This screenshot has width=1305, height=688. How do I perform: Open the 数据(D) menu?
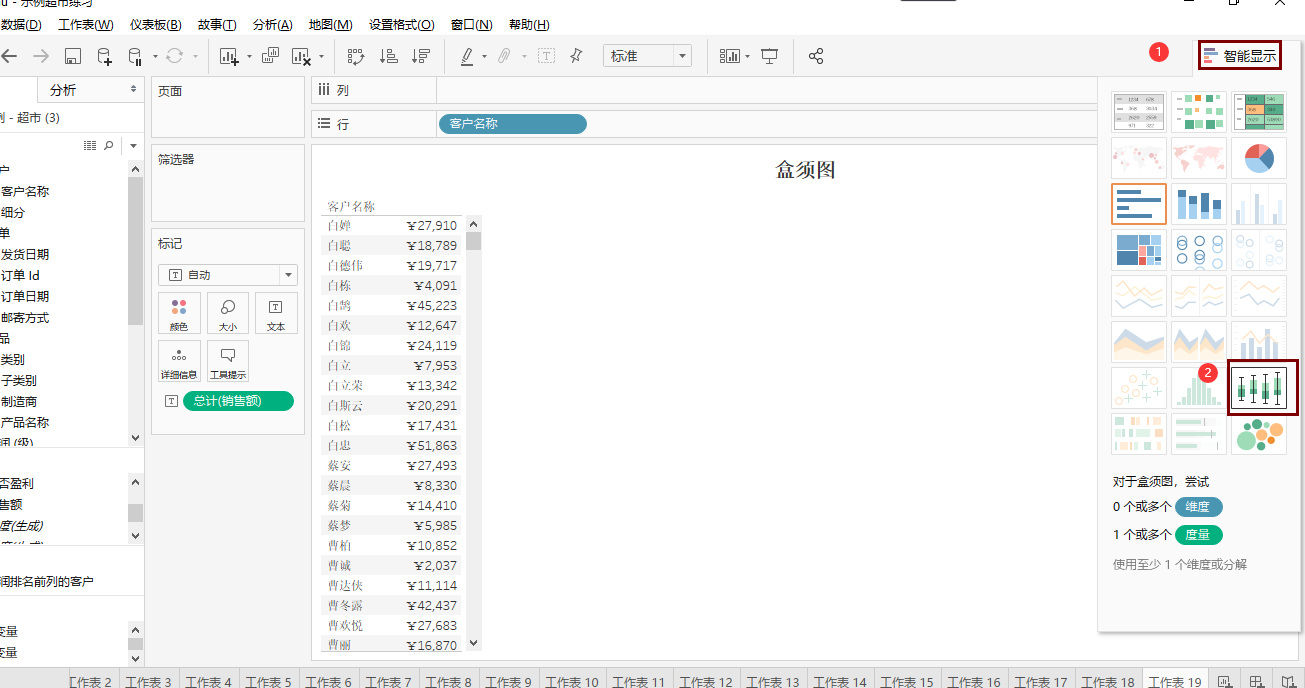21,24
